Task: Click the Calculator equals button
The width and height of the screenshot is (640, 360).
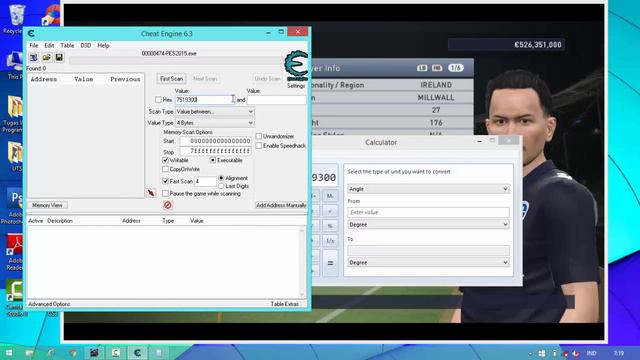Action: [x=330, y=263]
